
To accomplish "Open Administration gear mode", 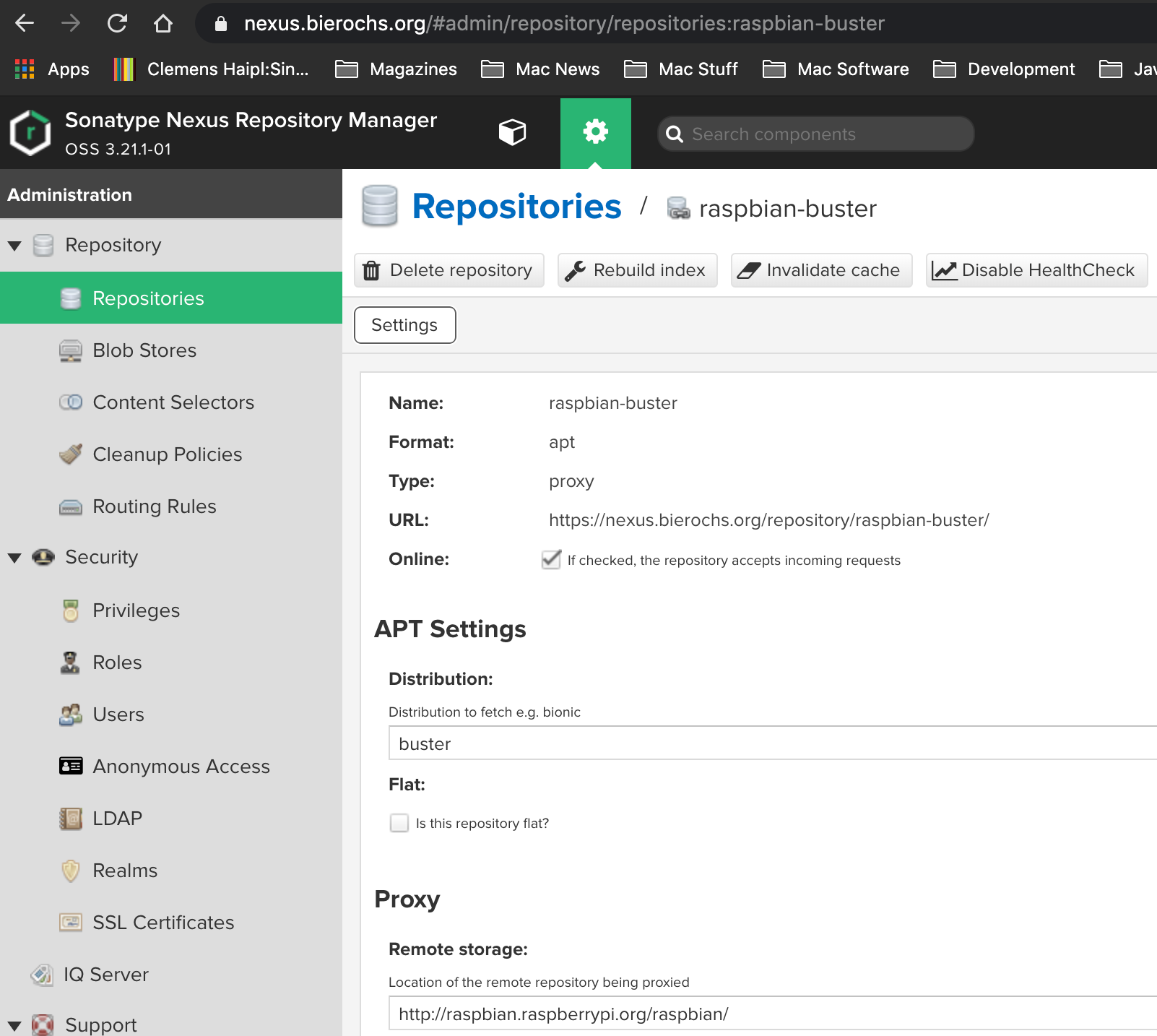I will tap(596, 134).
